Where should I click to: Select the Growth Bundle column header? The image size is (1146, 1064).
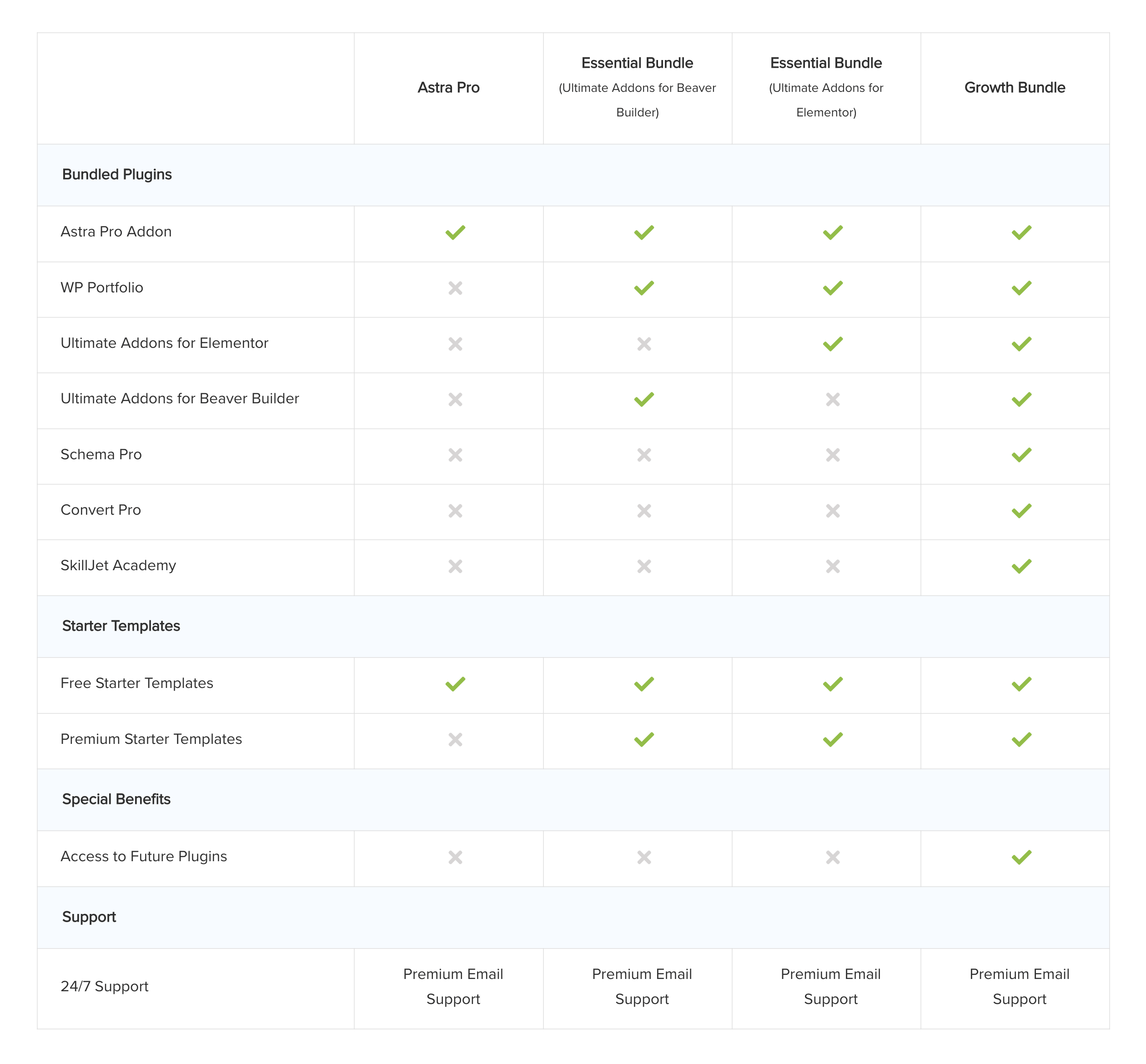1015,88
